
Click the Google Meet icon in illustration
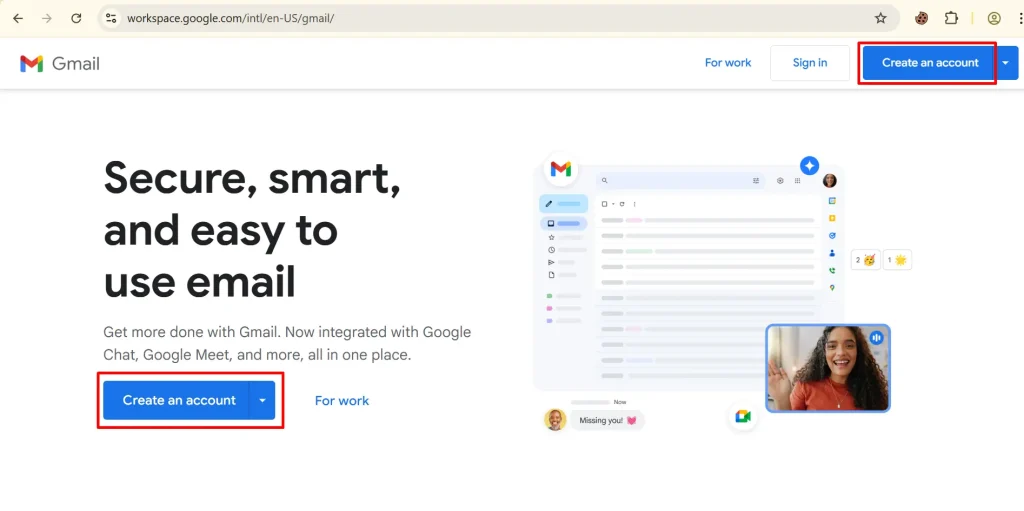point(743,416)
